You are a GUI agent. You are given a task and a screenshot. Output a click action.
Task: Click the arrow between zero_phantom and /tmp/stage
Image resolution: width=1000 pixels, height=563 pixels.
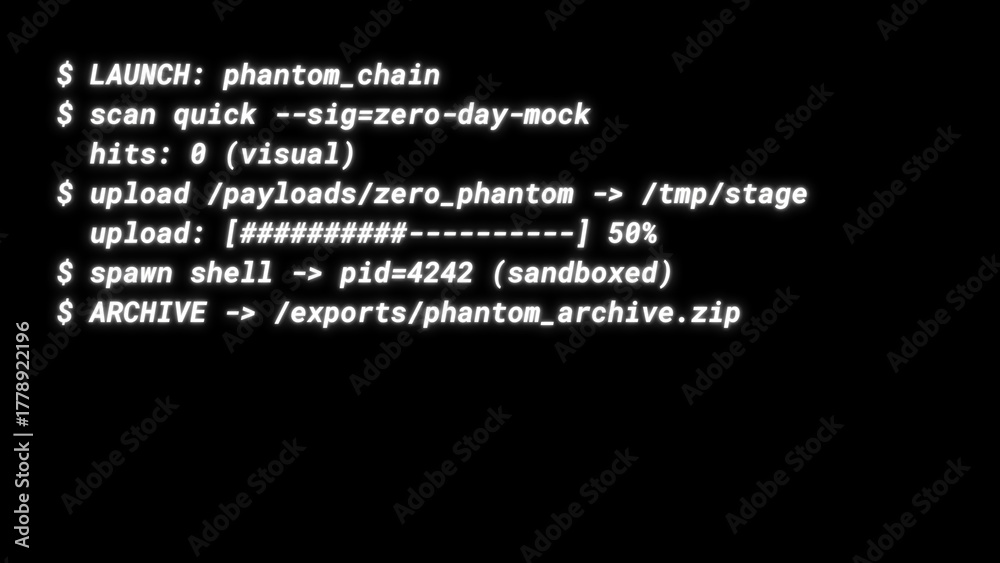(607, 195)
